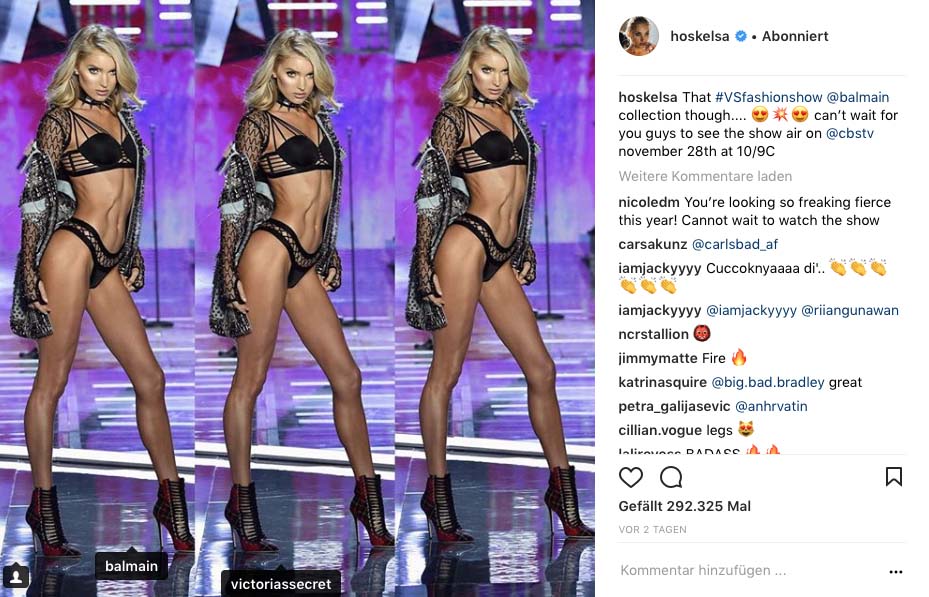
Task: Click the VOR 2 TAGEN timestamp
Action: pyautogui.click(x=652, y=529)
